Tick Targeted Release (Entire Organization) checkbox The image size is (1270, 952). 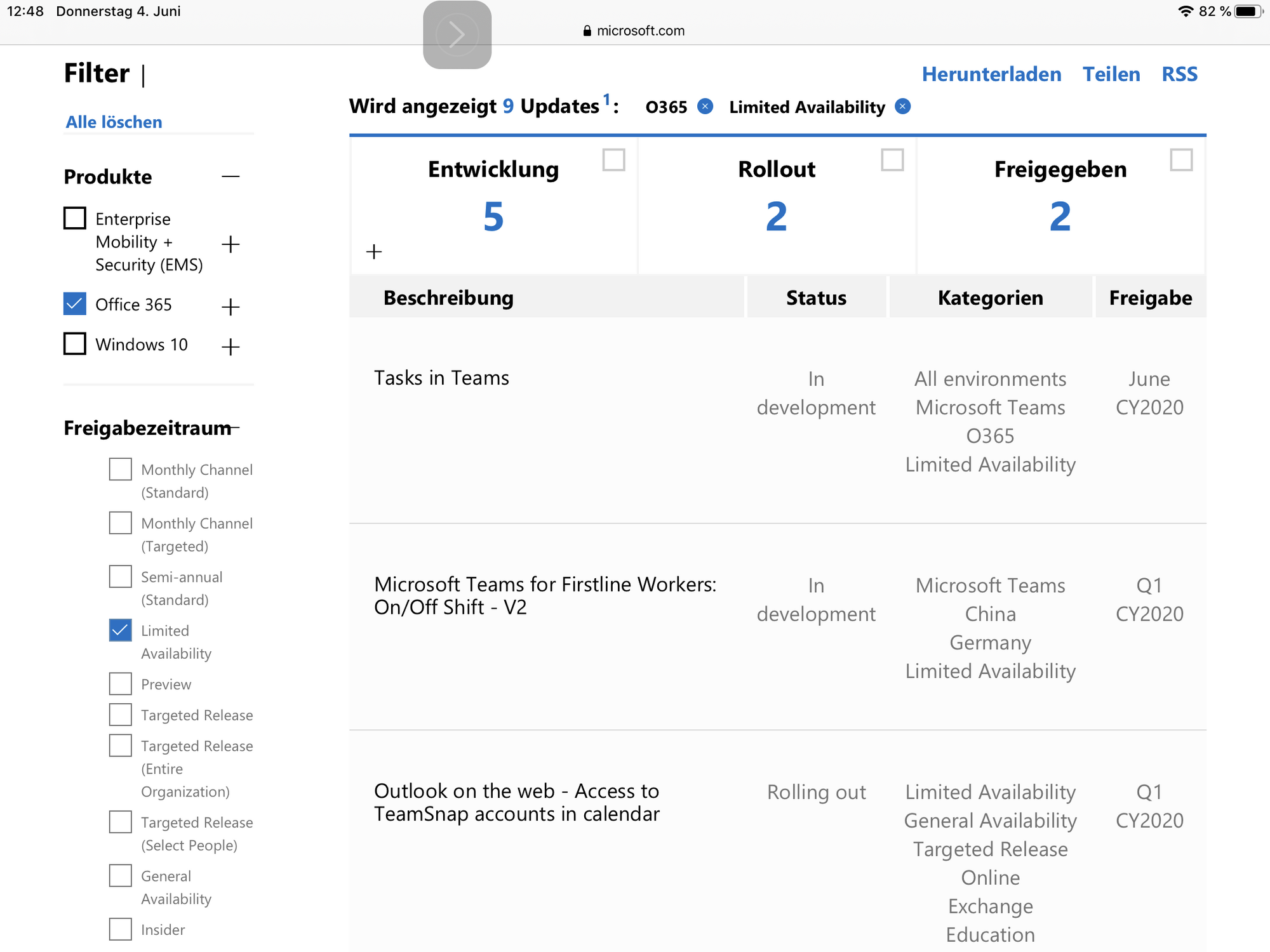point(121,746)
